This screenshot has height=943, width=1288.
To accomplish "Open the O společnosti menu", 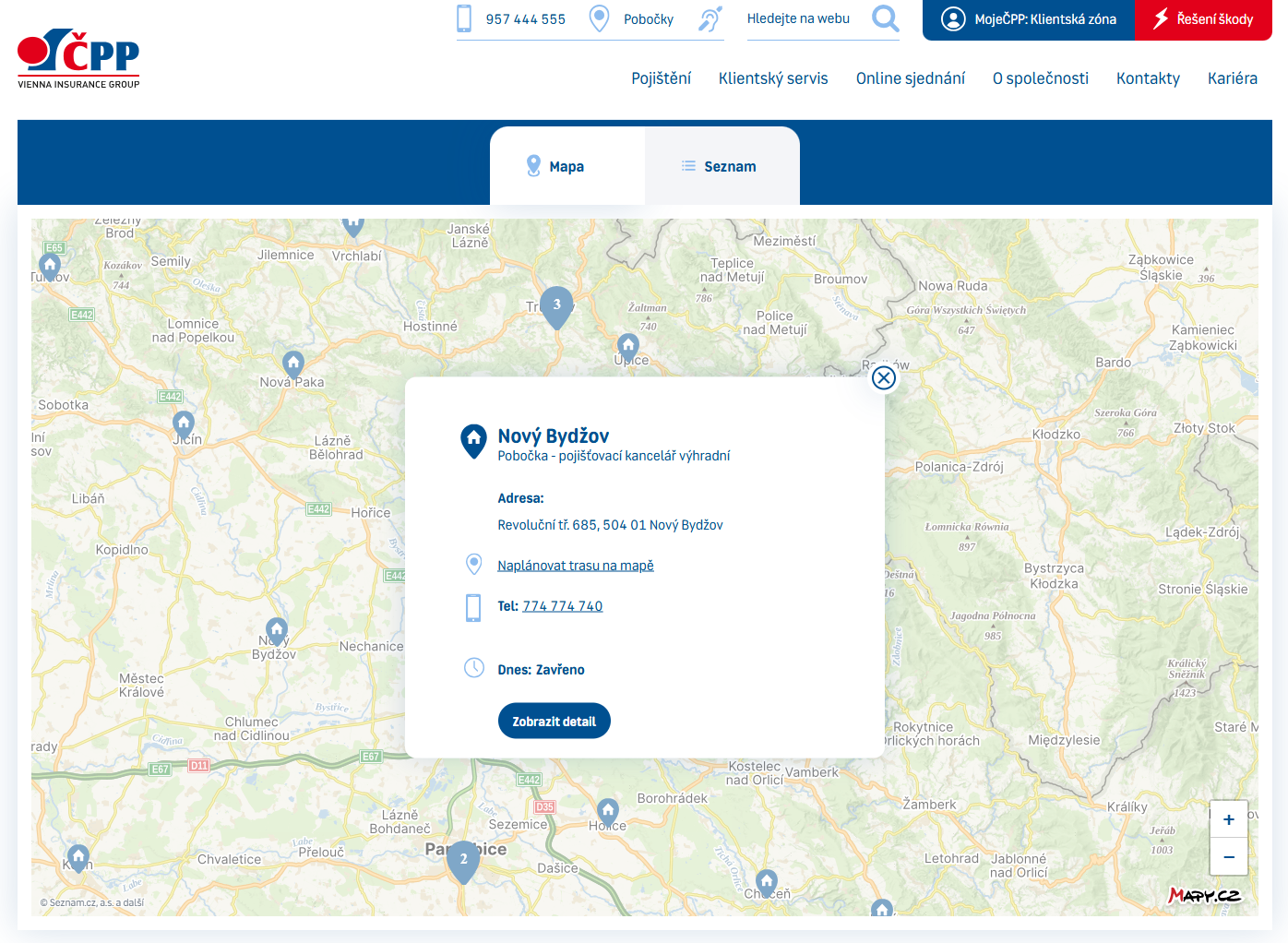I will click(1041, 78).
